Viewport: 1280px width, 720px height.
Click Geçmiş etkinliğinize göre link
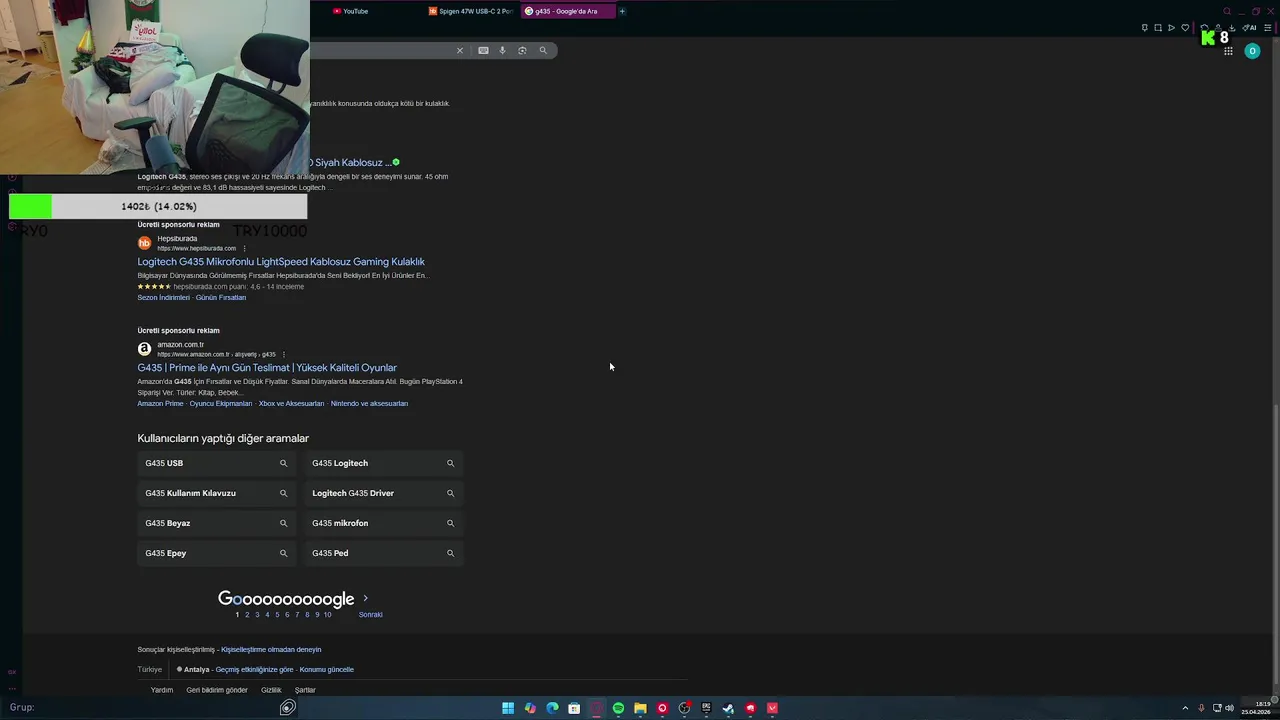point(254,670)
